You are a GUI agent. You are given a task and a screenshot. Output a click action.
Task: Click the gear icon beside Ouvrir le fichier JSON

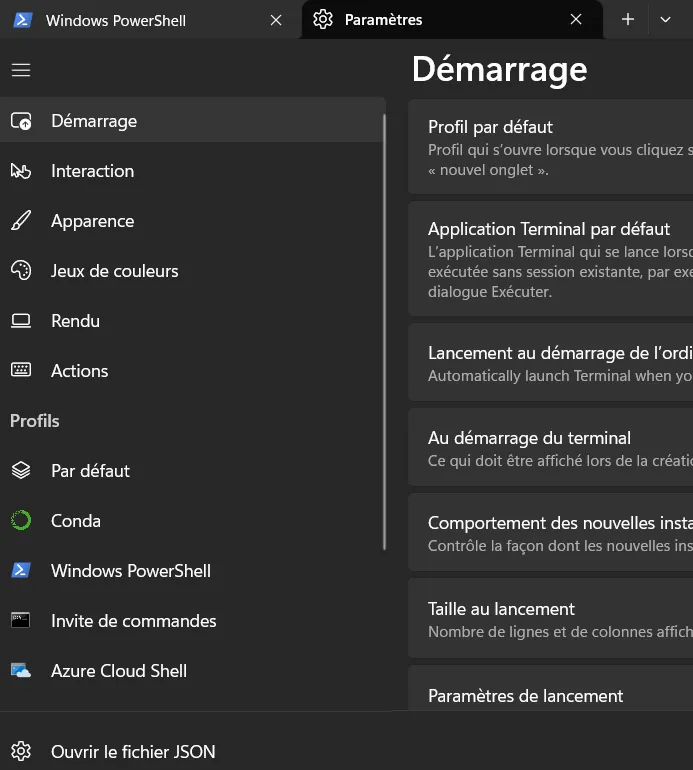21,751
